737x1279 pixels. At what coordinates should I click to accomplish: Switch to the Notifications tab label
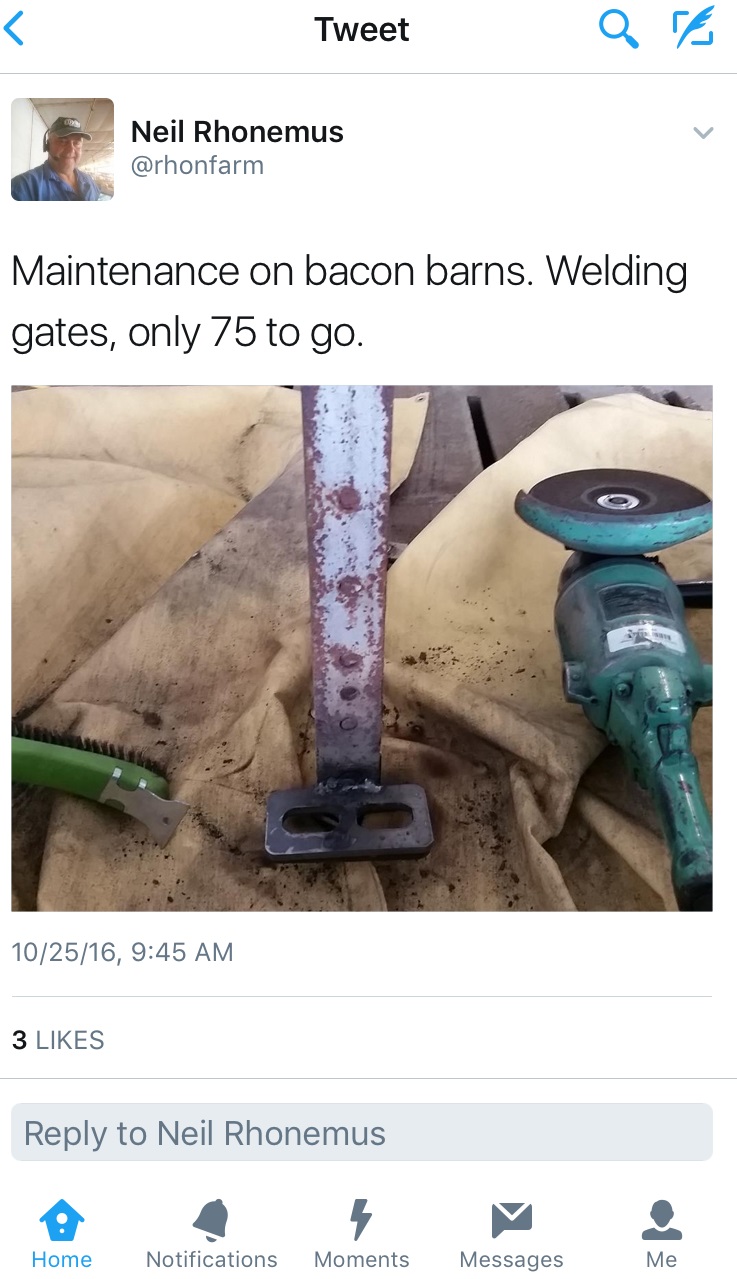[211, 1259]
